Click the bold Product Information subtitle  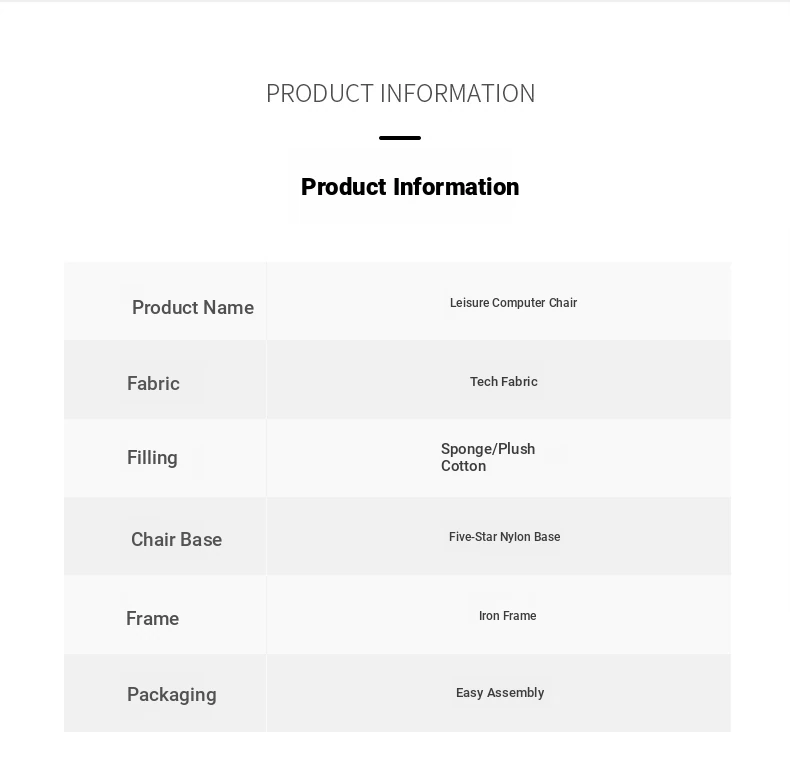410,187
